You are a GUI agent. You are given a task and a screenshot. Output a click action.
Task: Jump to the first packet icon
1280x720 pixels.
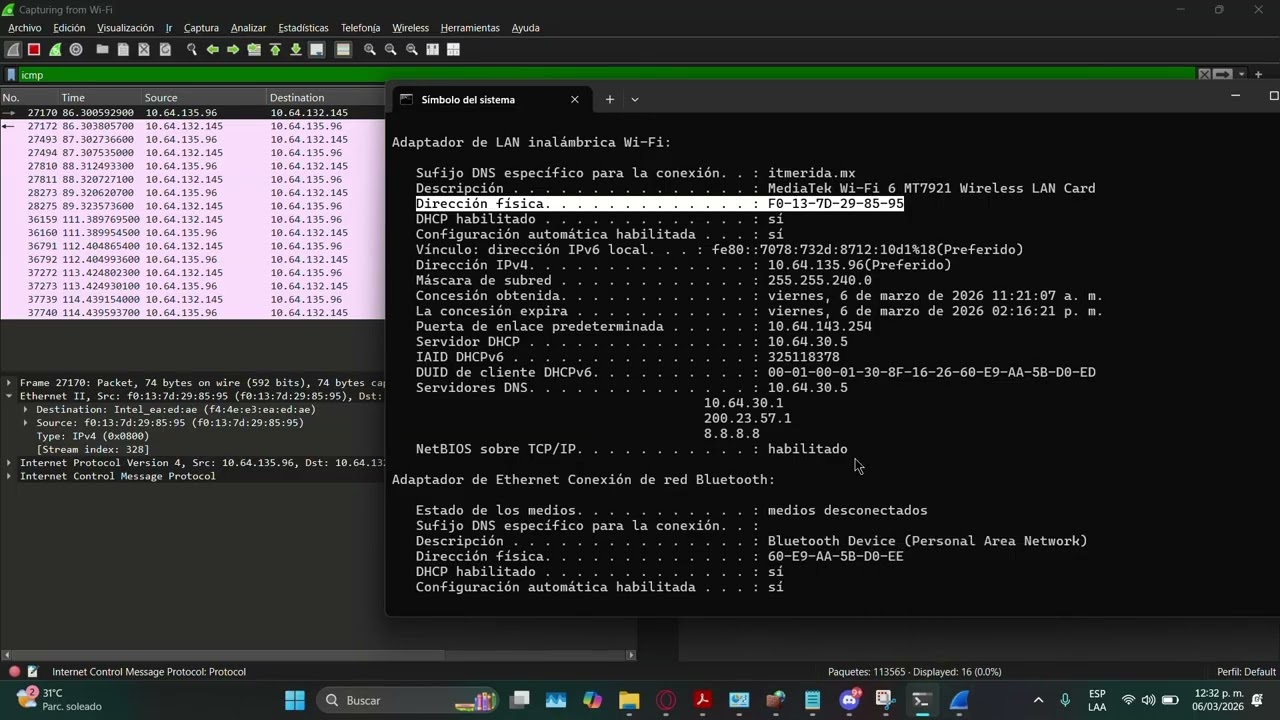coord(275,49)
